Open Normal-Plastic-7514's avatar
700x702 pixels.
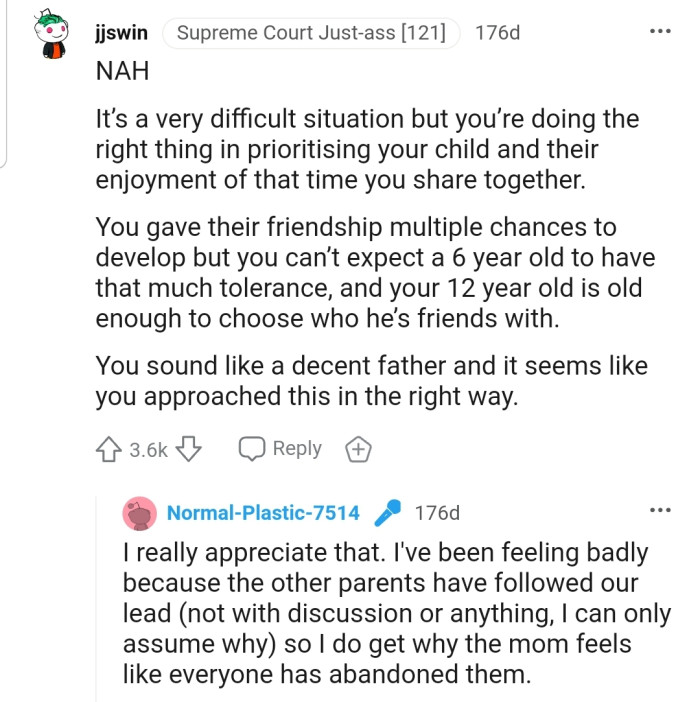pos(140,513)
